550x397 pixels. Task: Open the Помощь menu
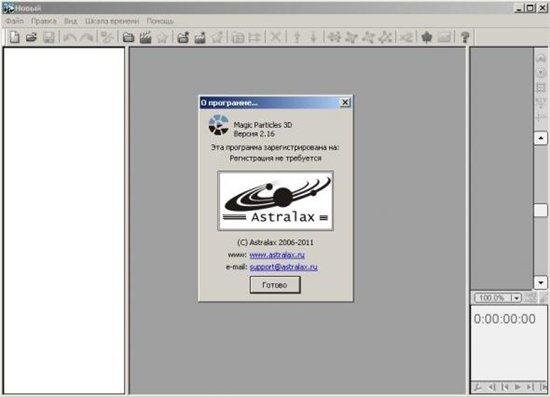point(160,21)
